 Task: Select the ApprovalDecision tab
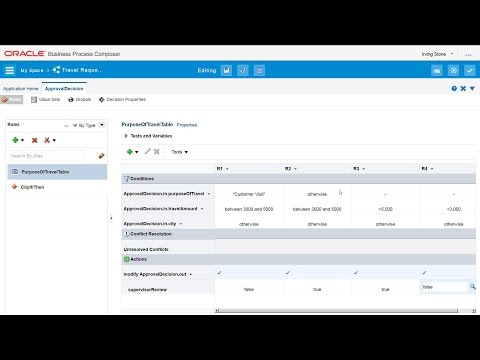(64, 89)
